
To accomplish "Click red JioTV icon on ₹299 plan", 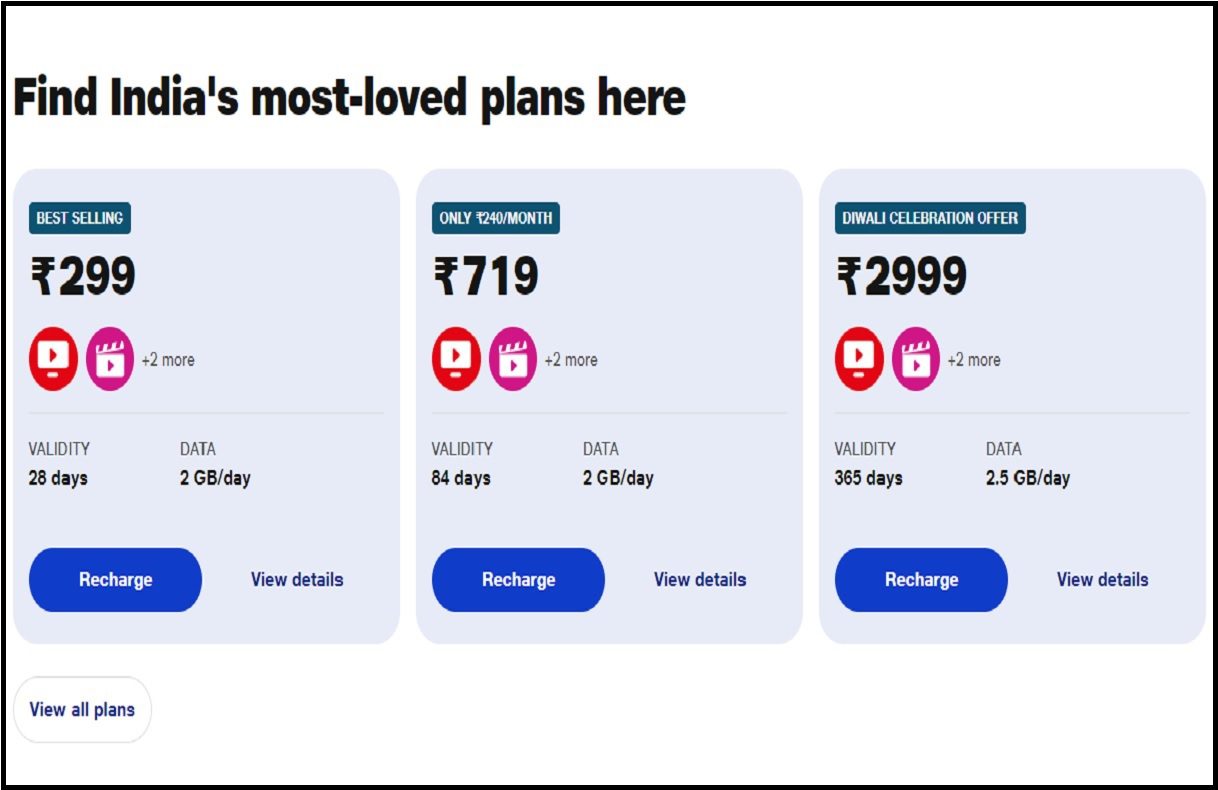I will click(53, 358).
